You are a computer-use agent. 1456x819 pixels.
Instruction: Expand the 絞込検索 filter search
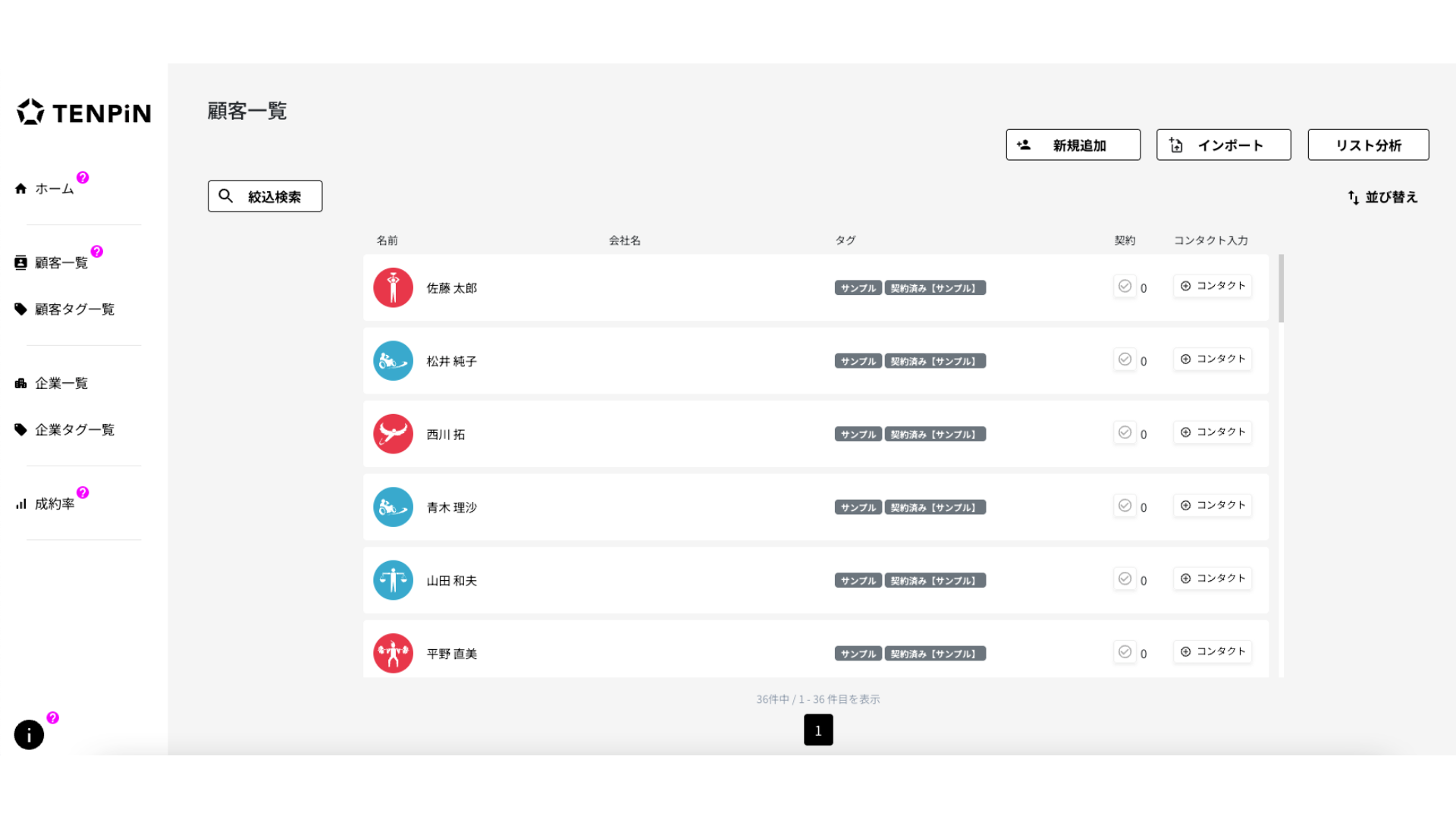tap(265, 196)
